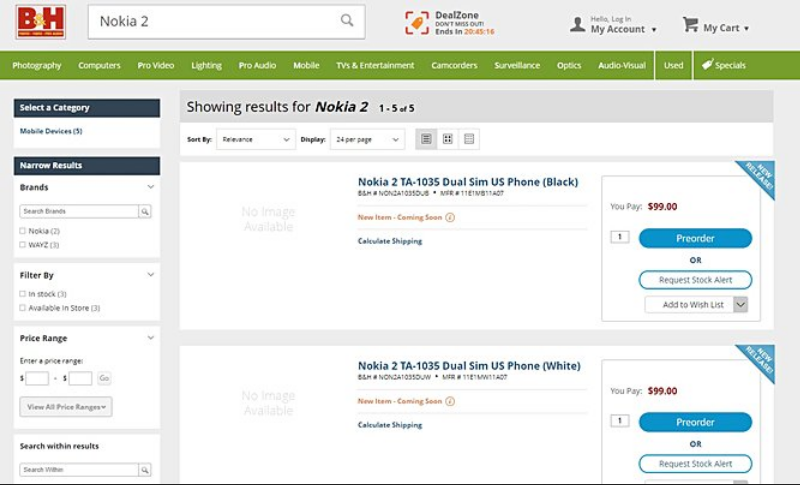Viewport: 800px width, 485px height.
Task: Switch to compact table view icon
Action: (x=469, y=139)
